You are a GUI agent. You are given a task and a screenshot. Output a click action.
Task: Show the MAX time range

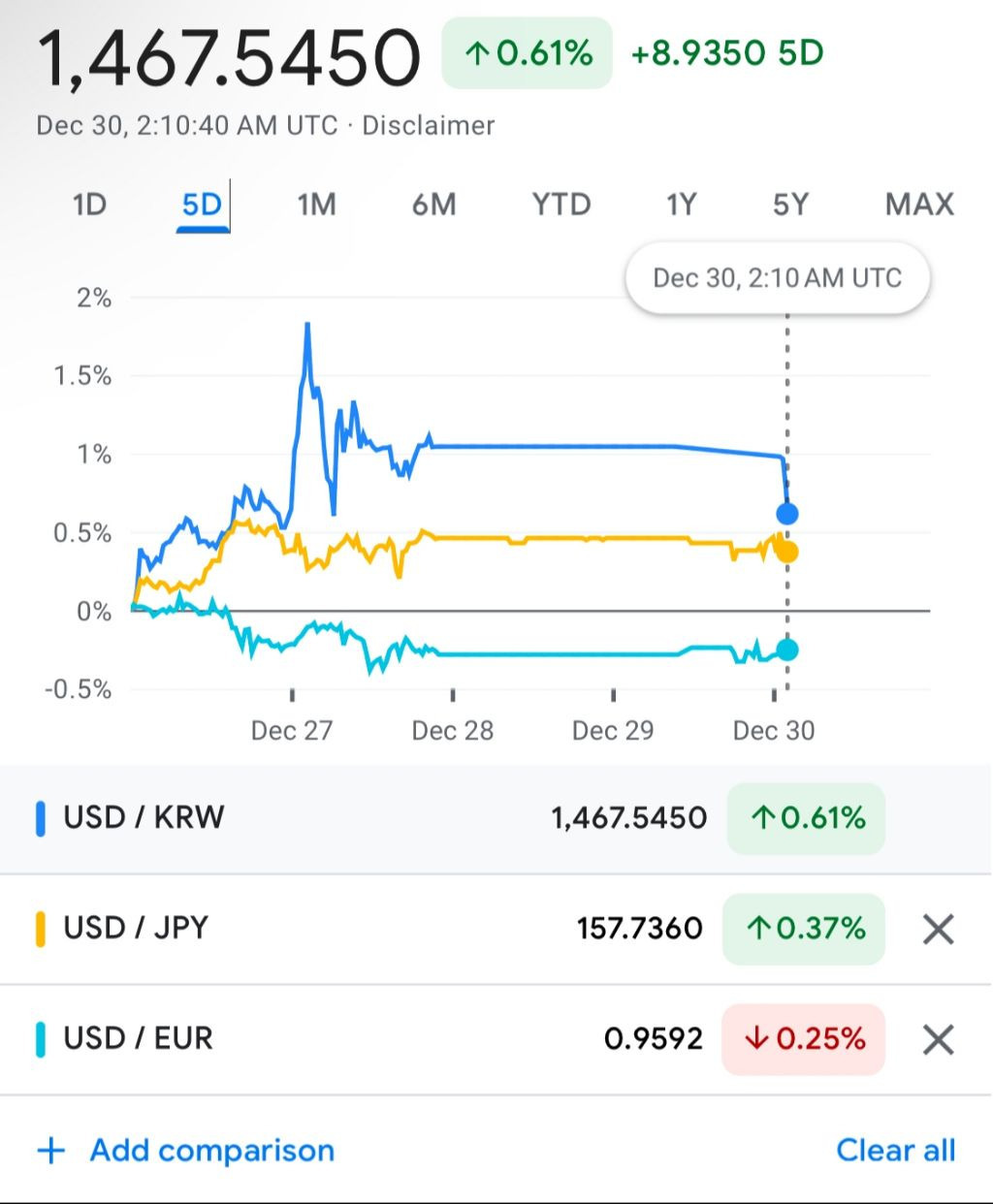point(918,205)
